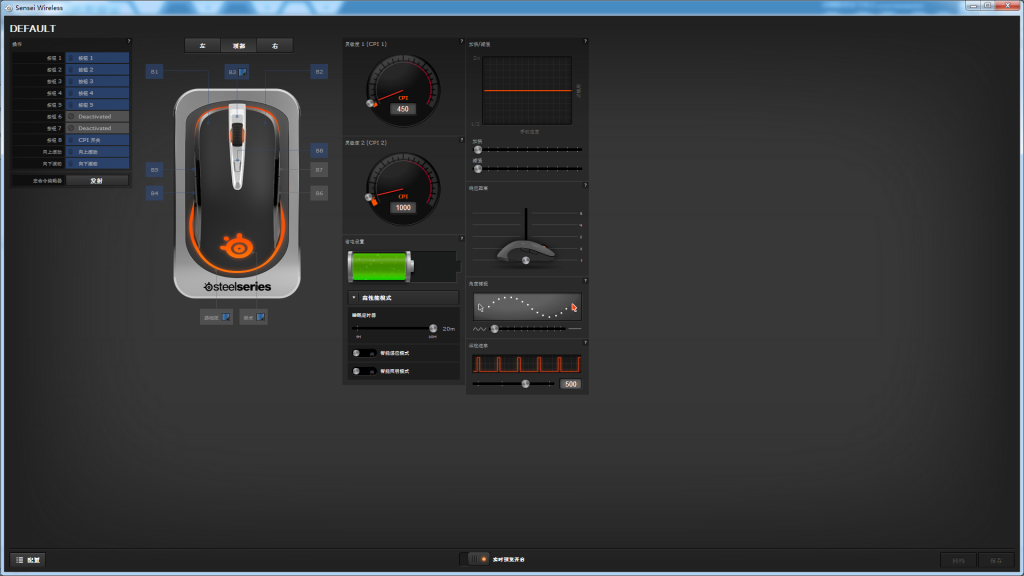This screenshot has width=1024, height=576.
Task: Open the 按钮 4 action dropdown
Action: pyautogui.click(x=97, y=93)
